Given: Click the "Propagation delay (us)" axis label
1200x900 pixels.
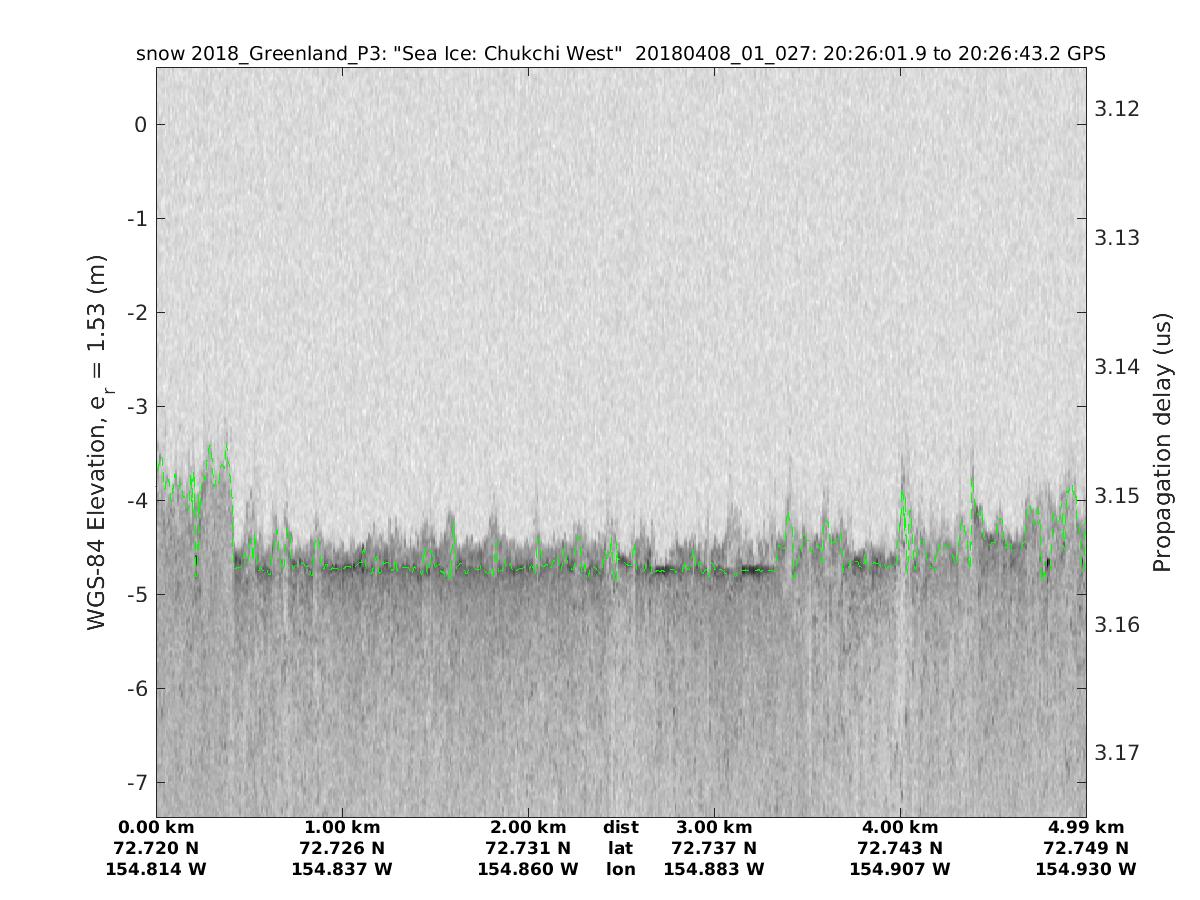Looking at the screenshot, I should [1161, 441].
